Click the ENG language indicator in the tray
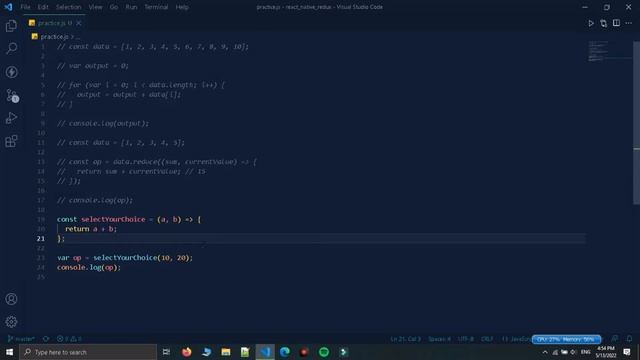Viewport: 640px width, 360px height. [586, 352]
